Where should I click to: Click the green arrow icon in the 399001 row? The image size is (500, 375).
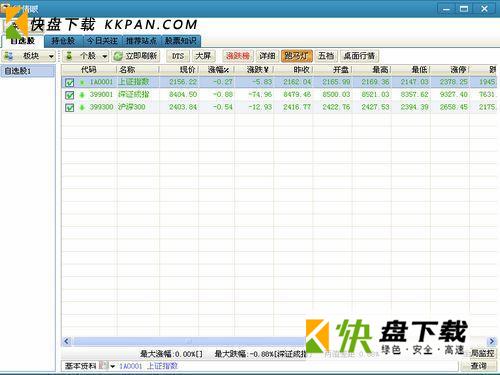(x=82, y=95)
